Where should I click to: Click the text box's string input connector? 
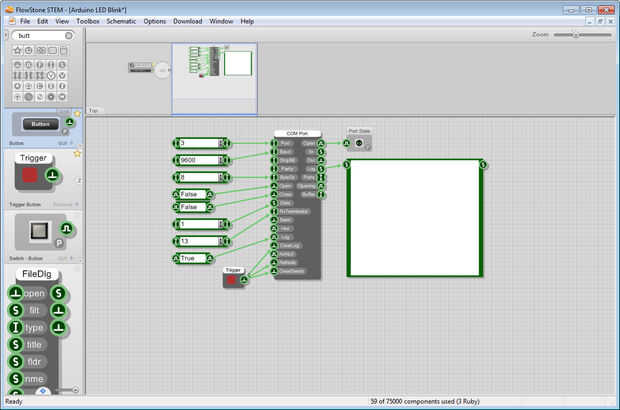347,164
